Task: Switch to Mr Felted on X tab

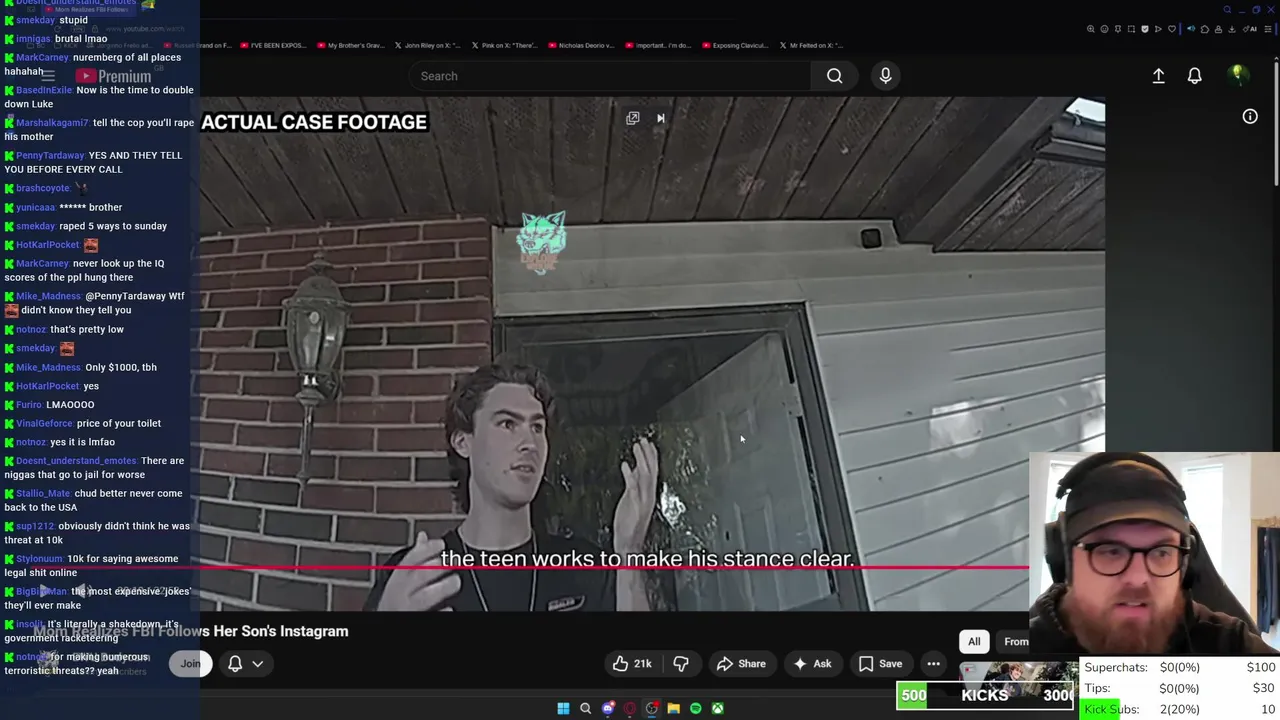Action: coord(810,45)
